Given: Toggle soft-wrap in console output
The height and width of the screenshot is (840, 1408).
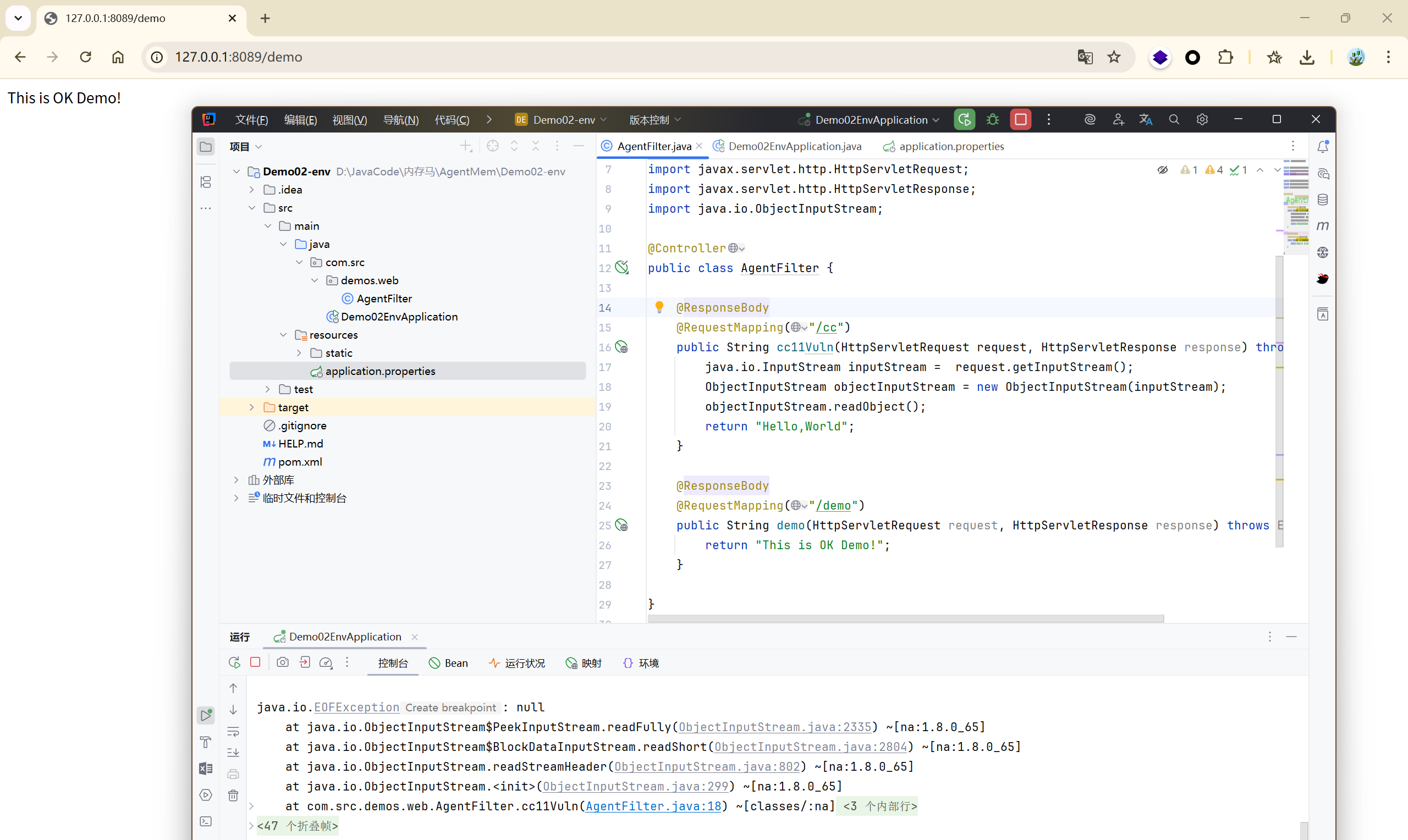Looking at the screenshot, I should tap(233, 731).
